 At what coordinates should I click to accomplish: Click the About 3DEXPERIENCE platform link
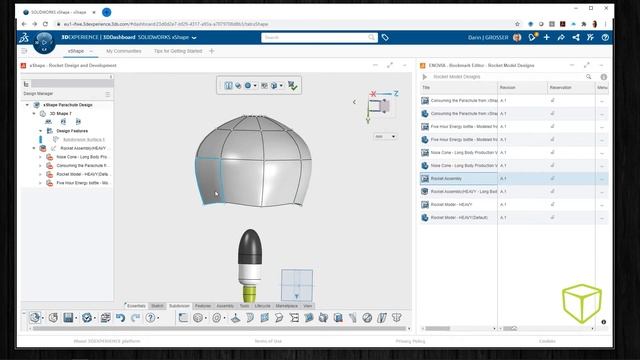pos(107,341)
